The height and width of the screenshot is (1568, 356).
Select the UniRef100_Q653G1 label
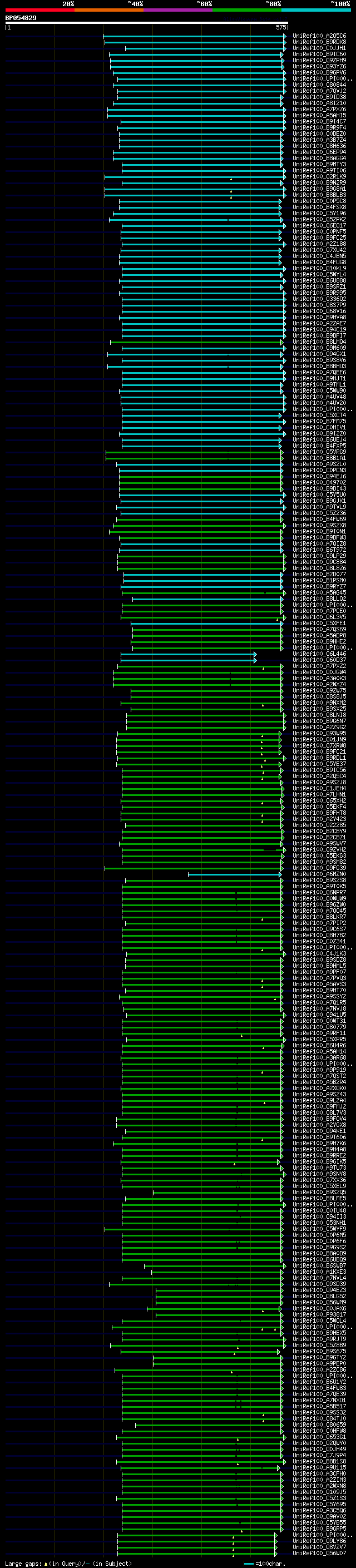point(319,1437)
